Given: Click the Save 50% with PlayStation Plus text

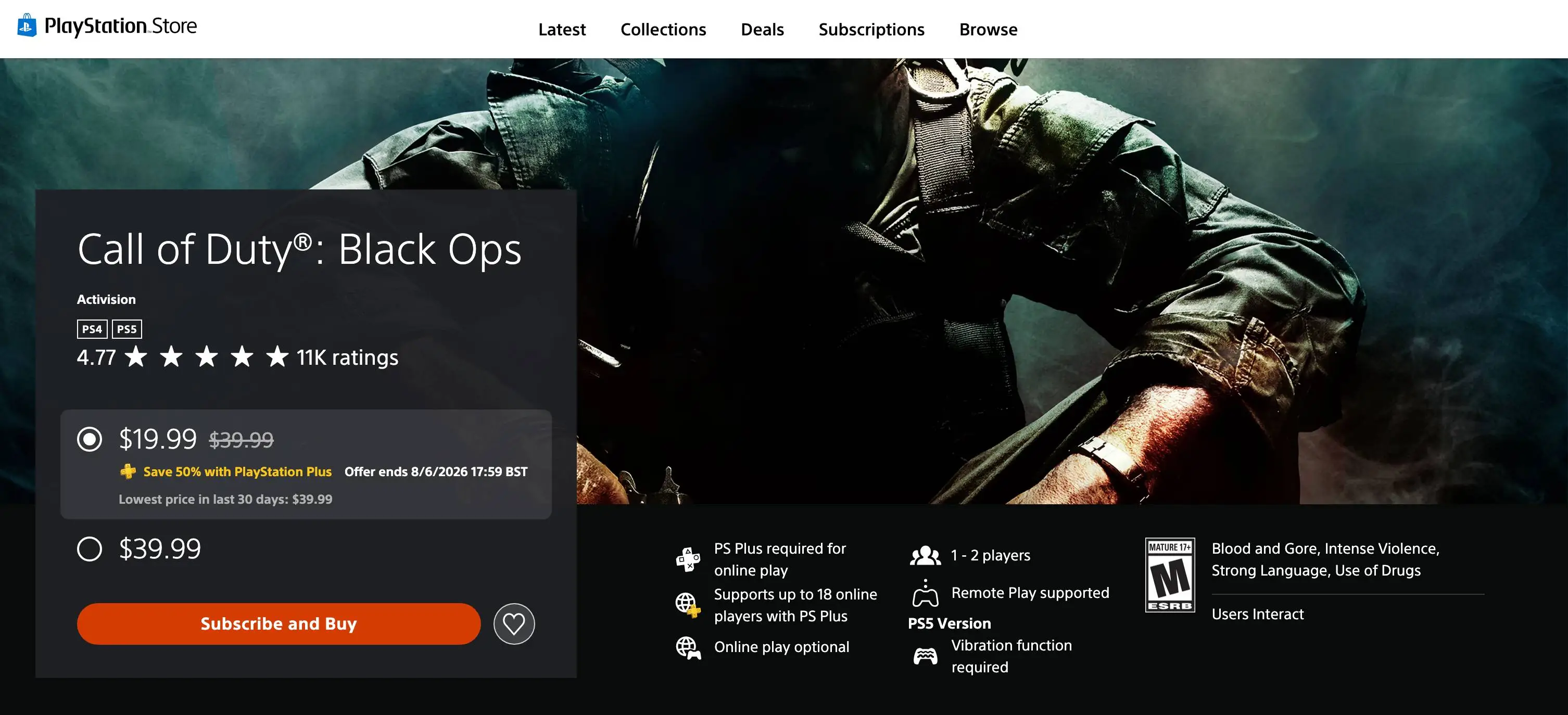Looking at the screenshot, I should (237, 471).
